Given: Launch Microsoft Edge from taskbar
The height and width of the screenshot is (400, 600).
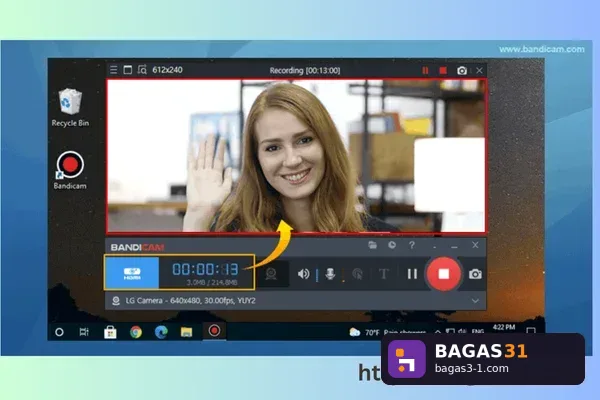Looking at the screenshot, I should click(x=161, y=332).
